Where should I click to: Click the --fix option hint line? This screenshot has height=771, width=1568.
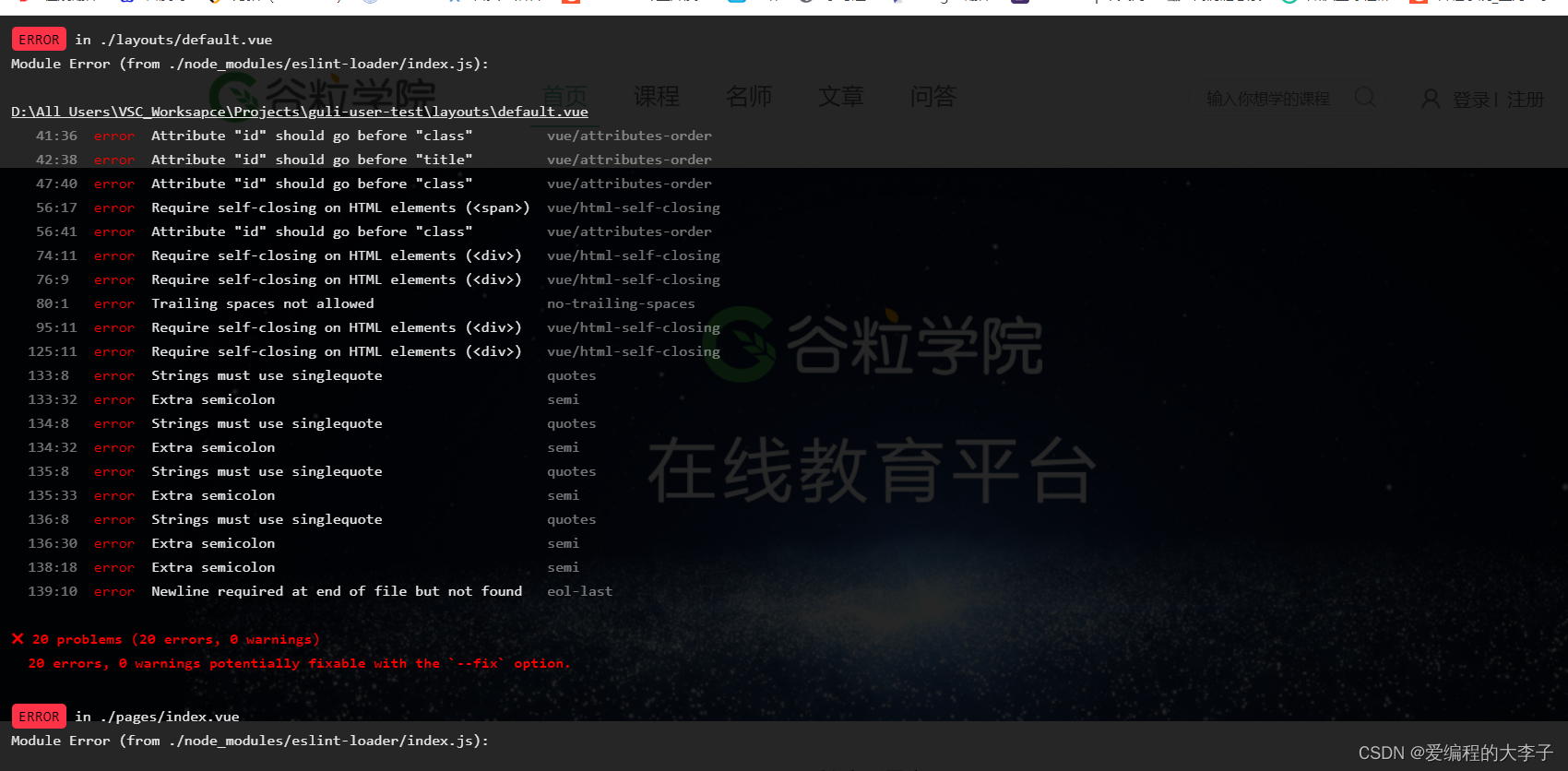tap(299, 663)
